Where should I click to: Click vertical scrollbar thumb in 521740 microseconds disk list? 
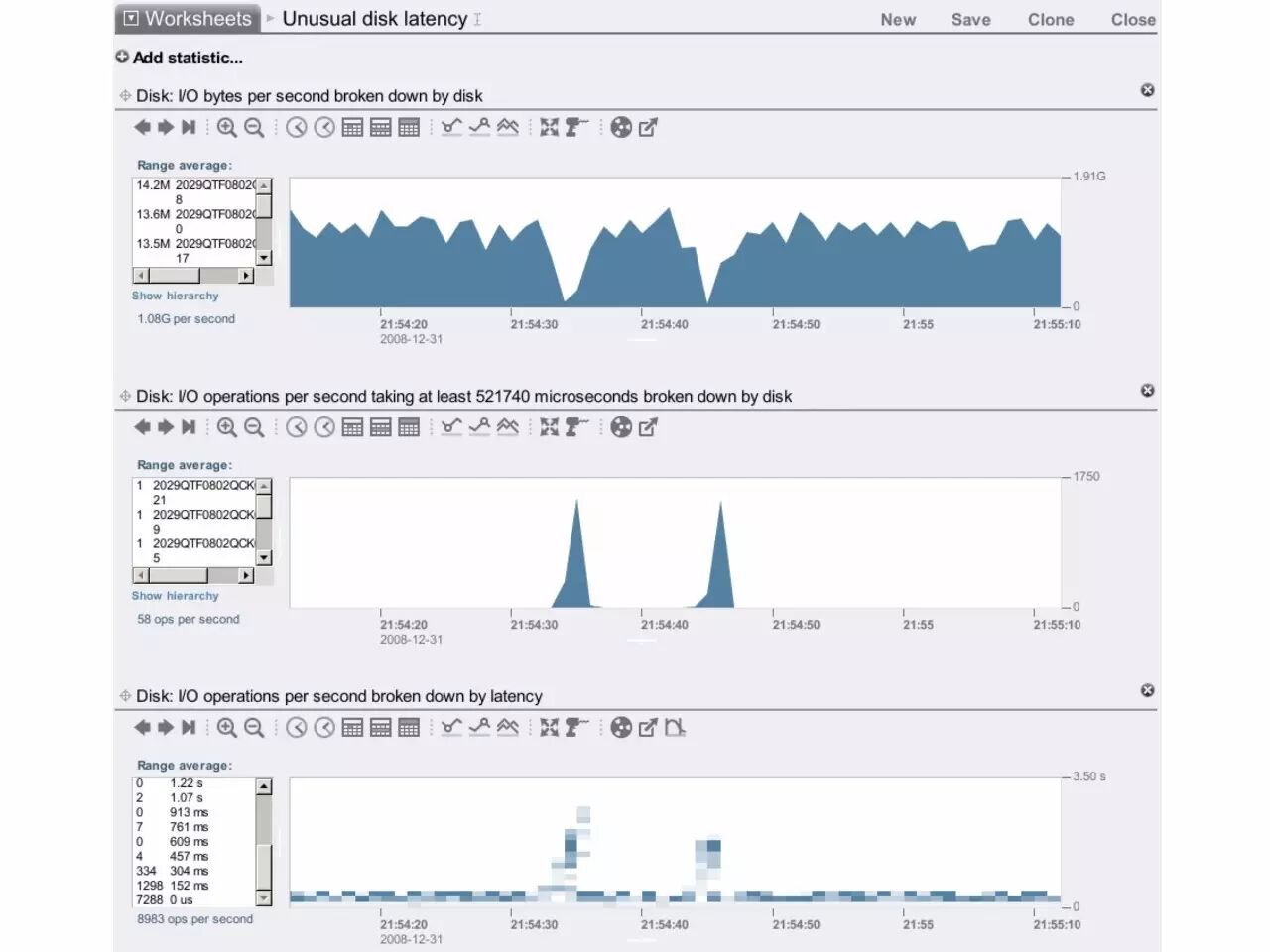click(264, 506)
